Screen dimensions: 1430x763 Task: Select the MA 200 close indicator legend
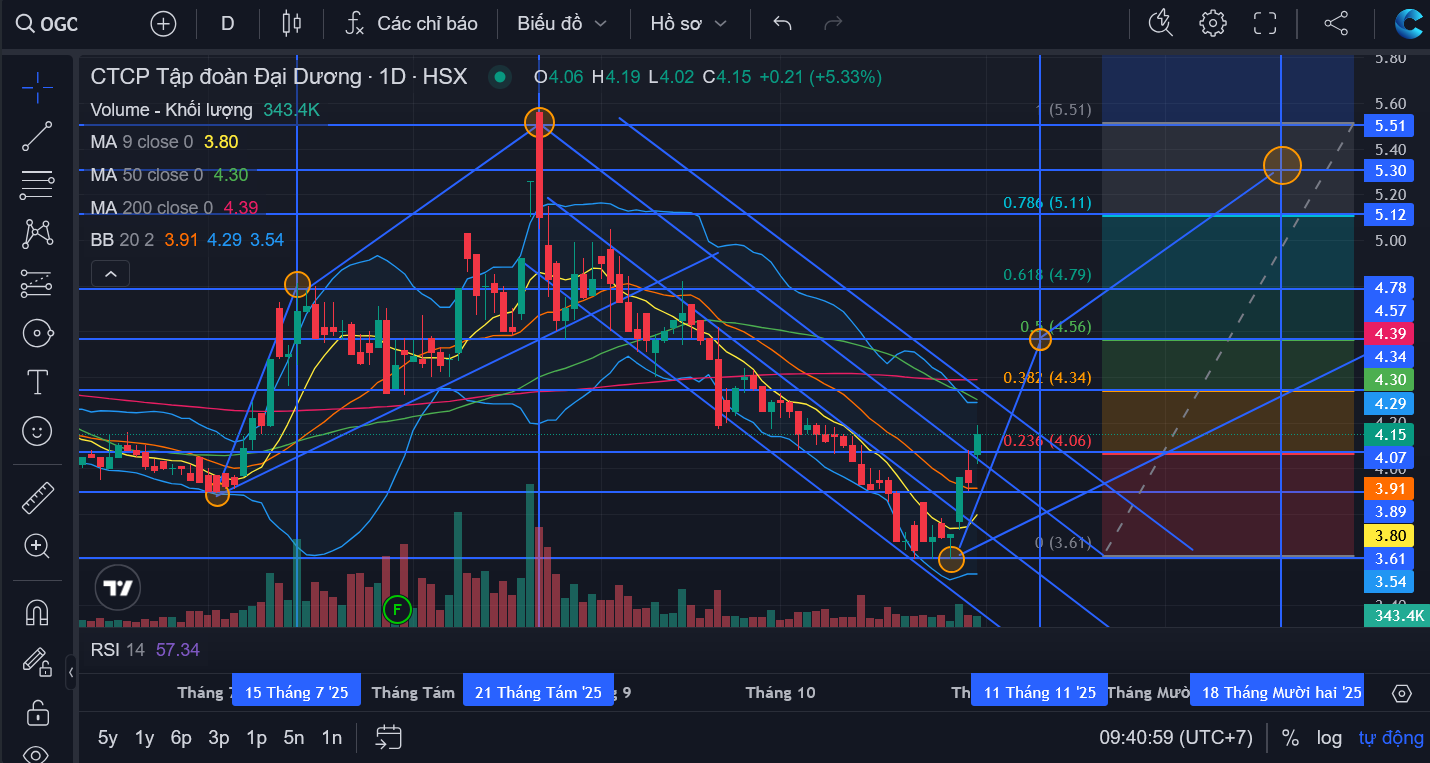coord(174,208)
